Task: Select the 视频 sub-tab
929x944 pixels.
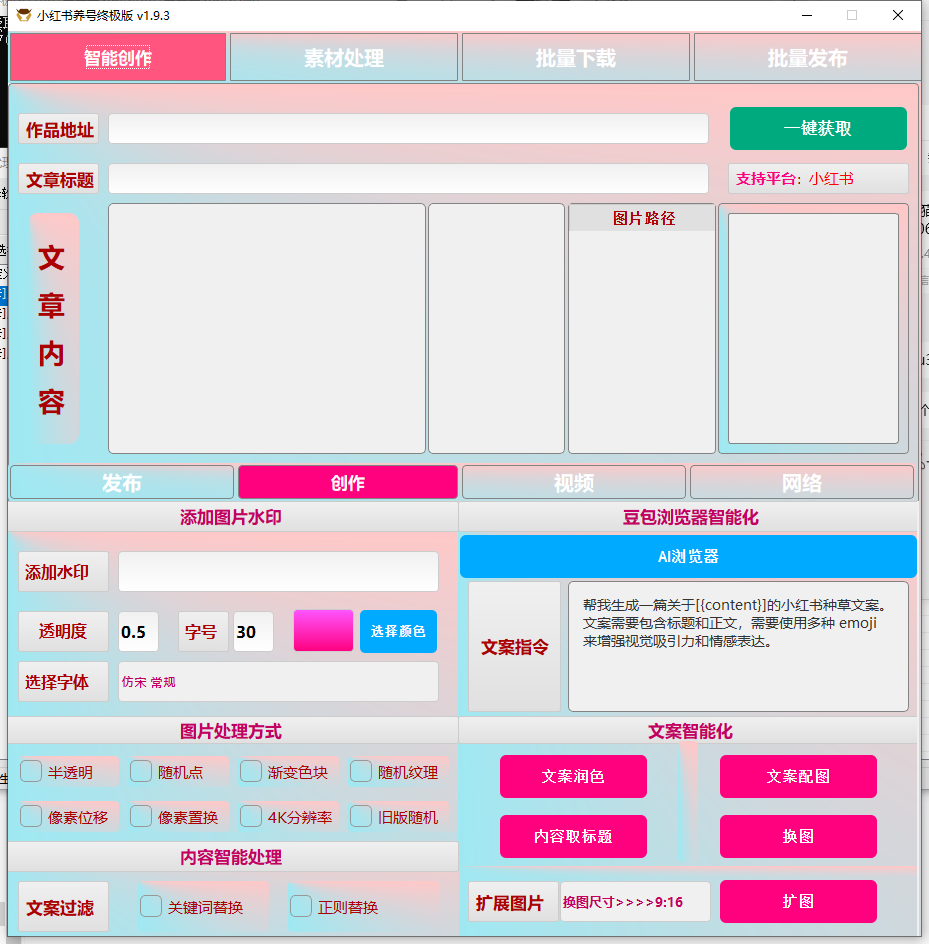Action: [x=574, y=482]
